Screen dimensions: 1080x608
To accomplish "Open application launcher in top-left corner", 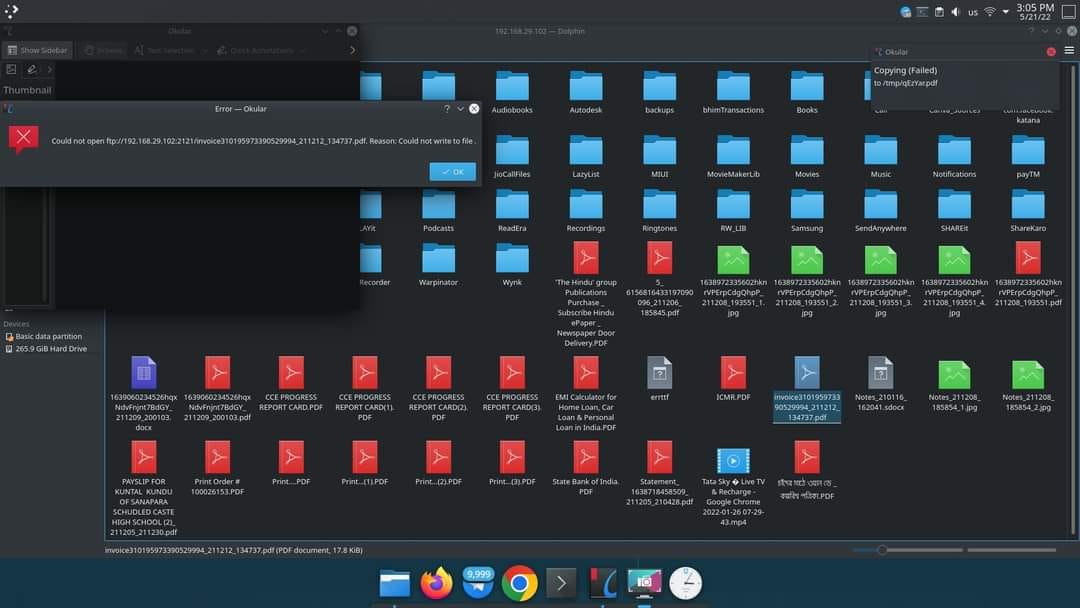I will coord(11,10).
